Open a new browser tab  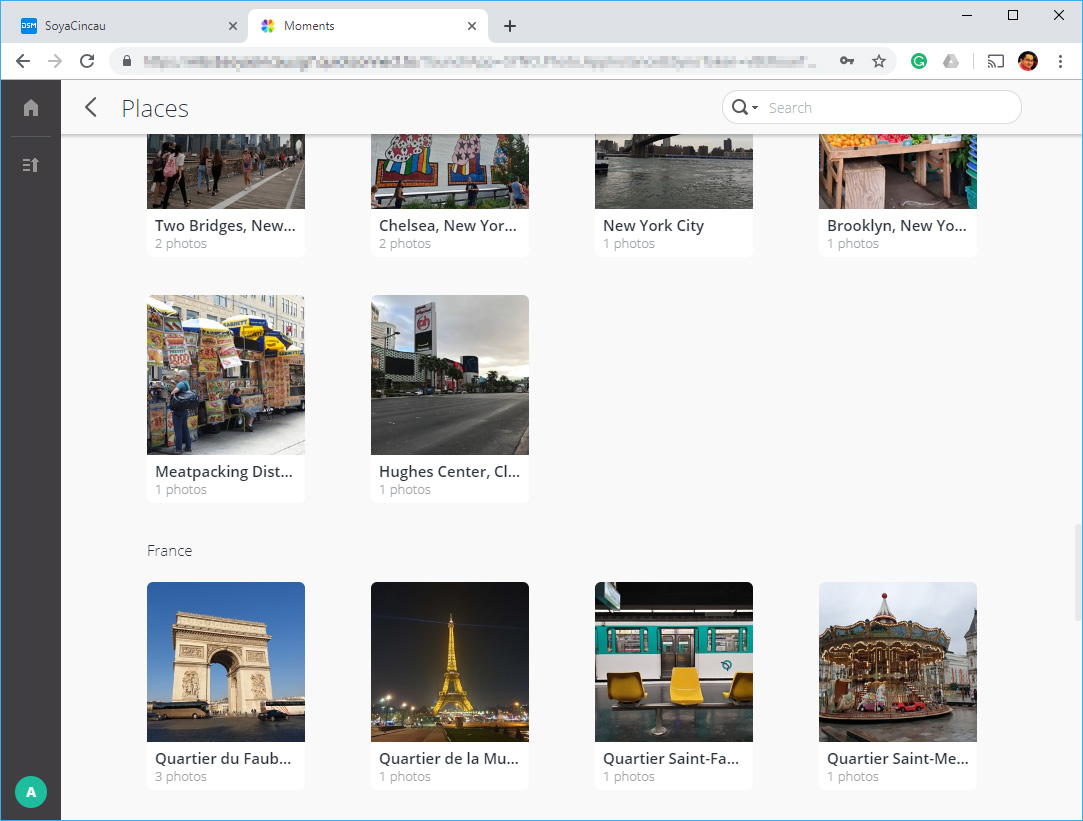[510, 26]
